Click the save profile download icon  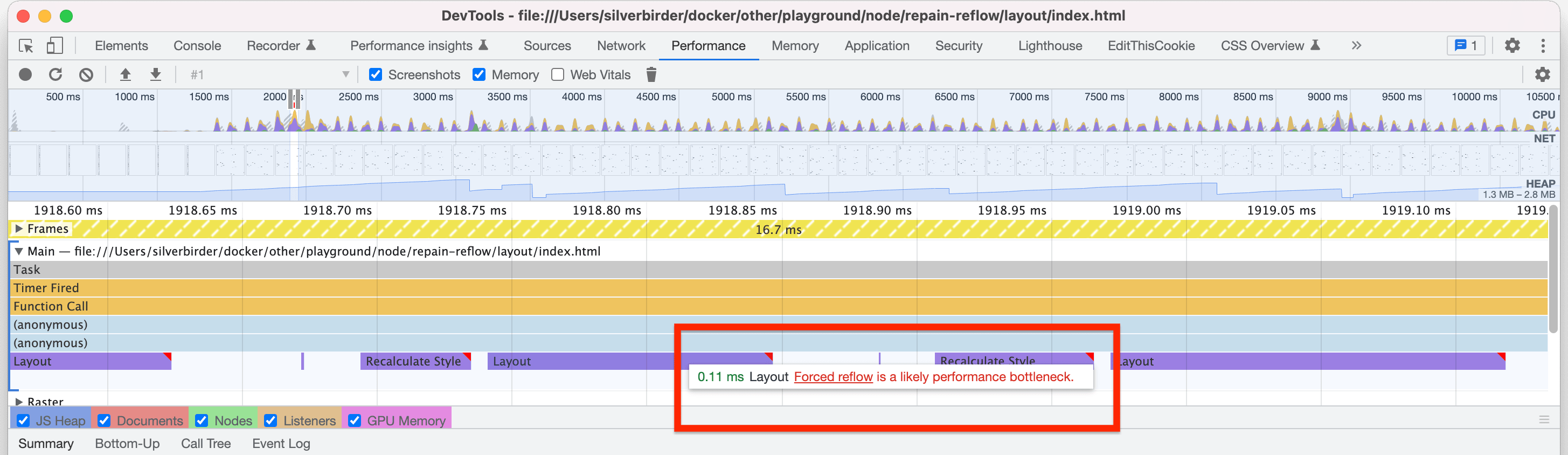click(x=156, y=75)
